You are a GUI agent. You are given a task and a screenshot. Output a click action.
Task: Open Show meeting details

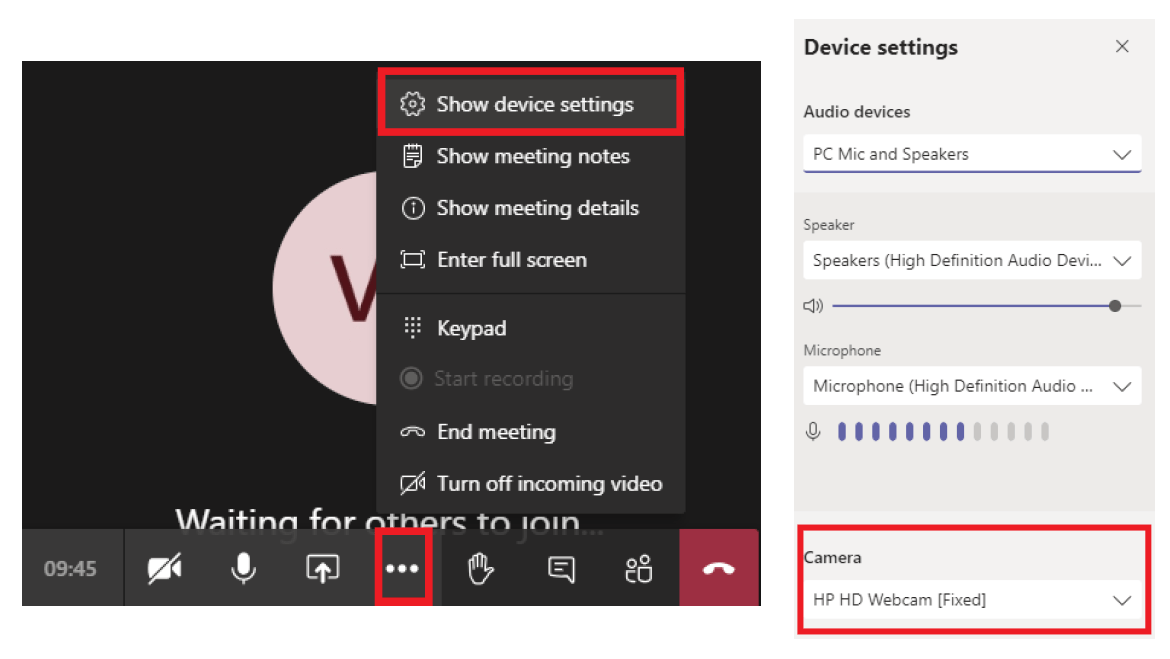531,207
